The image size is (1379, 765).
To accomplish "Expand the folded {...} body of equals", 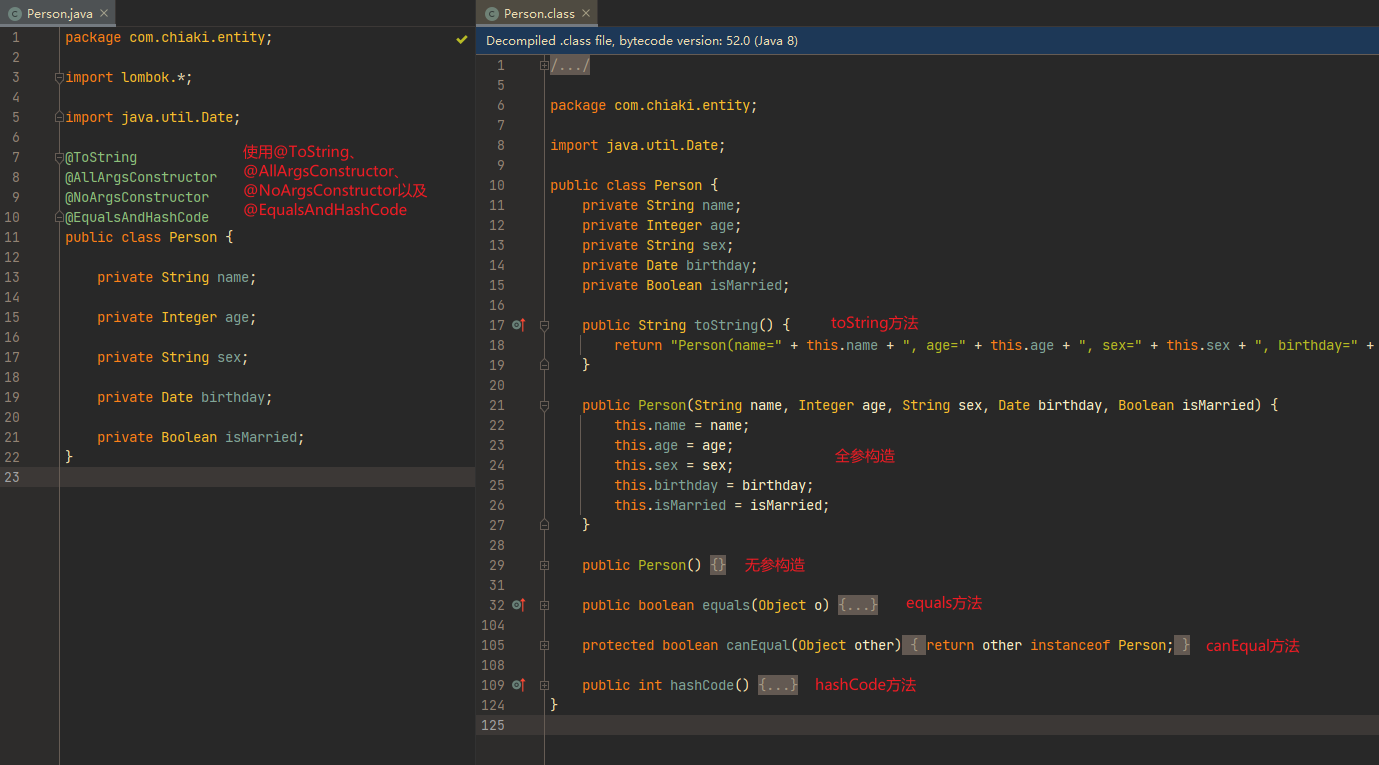I will pyautogui.click(x=857, y=605).
